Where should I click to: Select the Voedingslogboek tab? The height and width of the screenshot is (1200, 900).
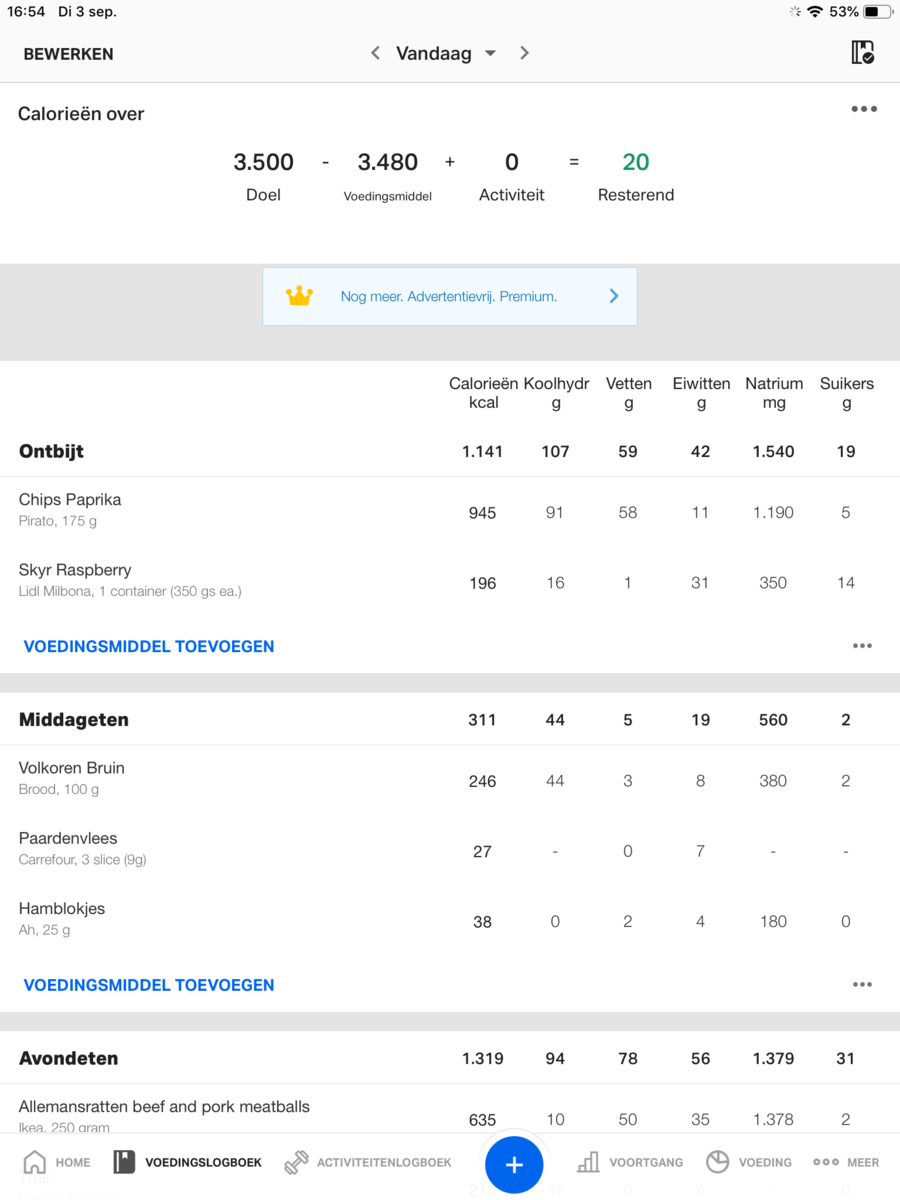point(188,1162)
